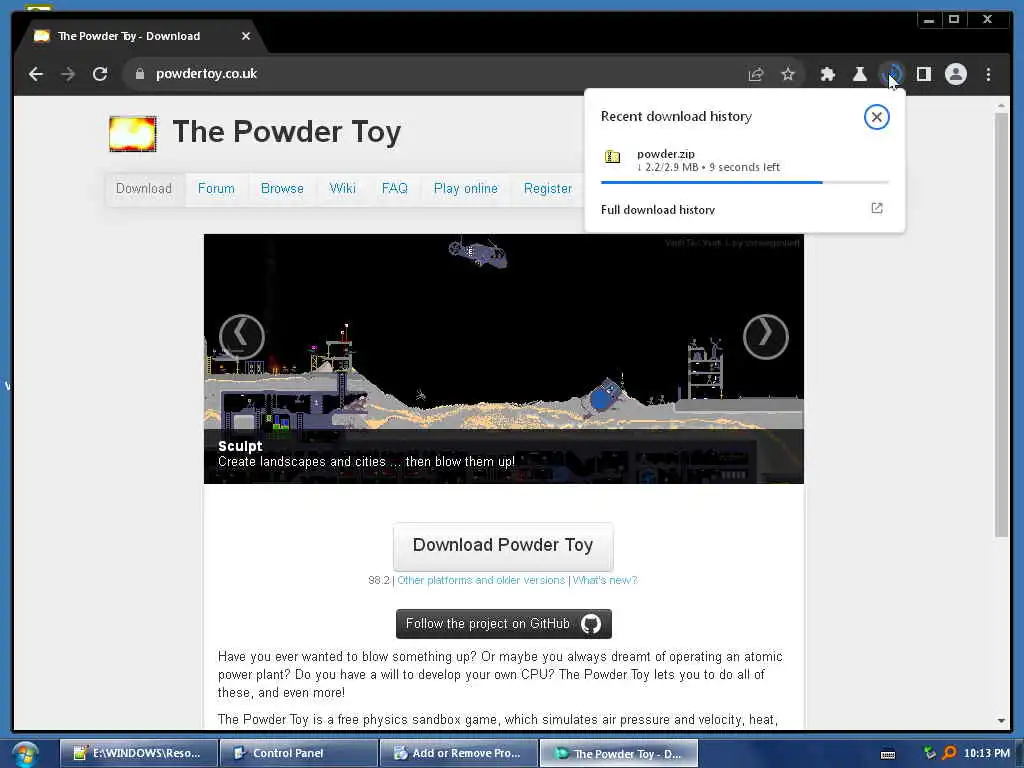Image resolution: width=1024 pixels, height=768 pixels.
Task: Click the keyboard icon in system tray
Action: (888, 754)
